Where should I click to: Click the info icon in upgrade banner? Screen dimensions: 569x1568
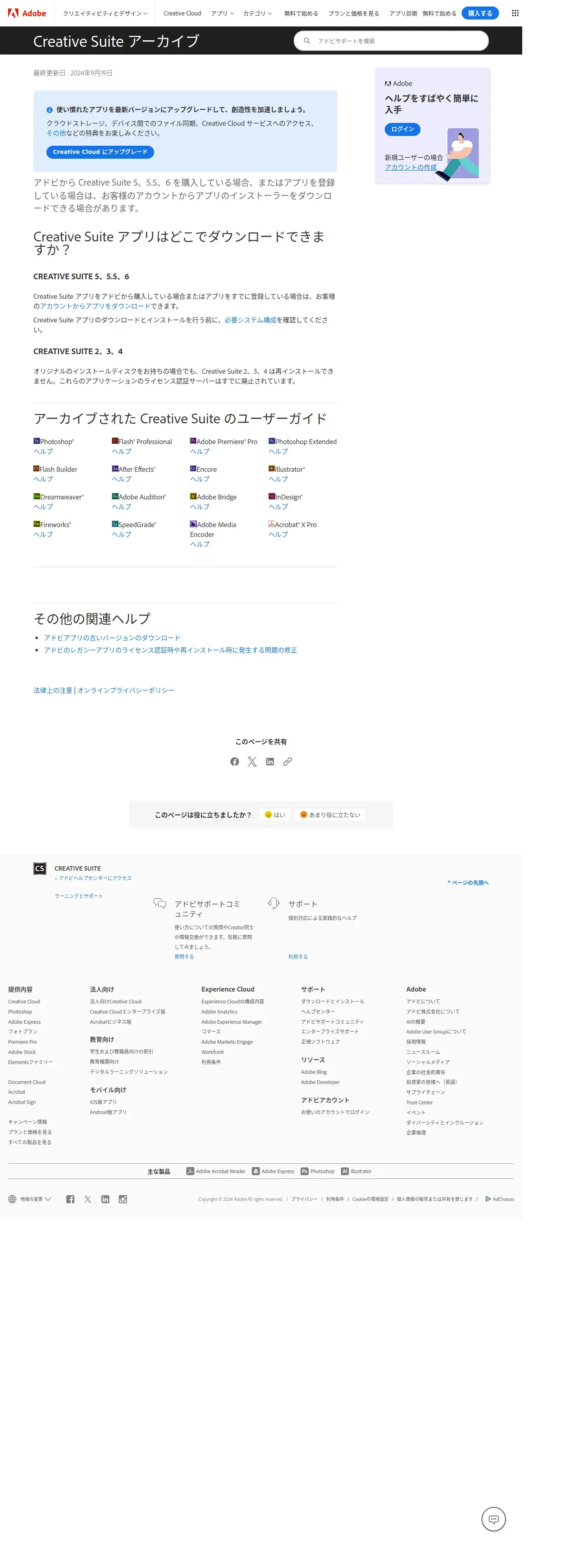click(x=50, y=110)
